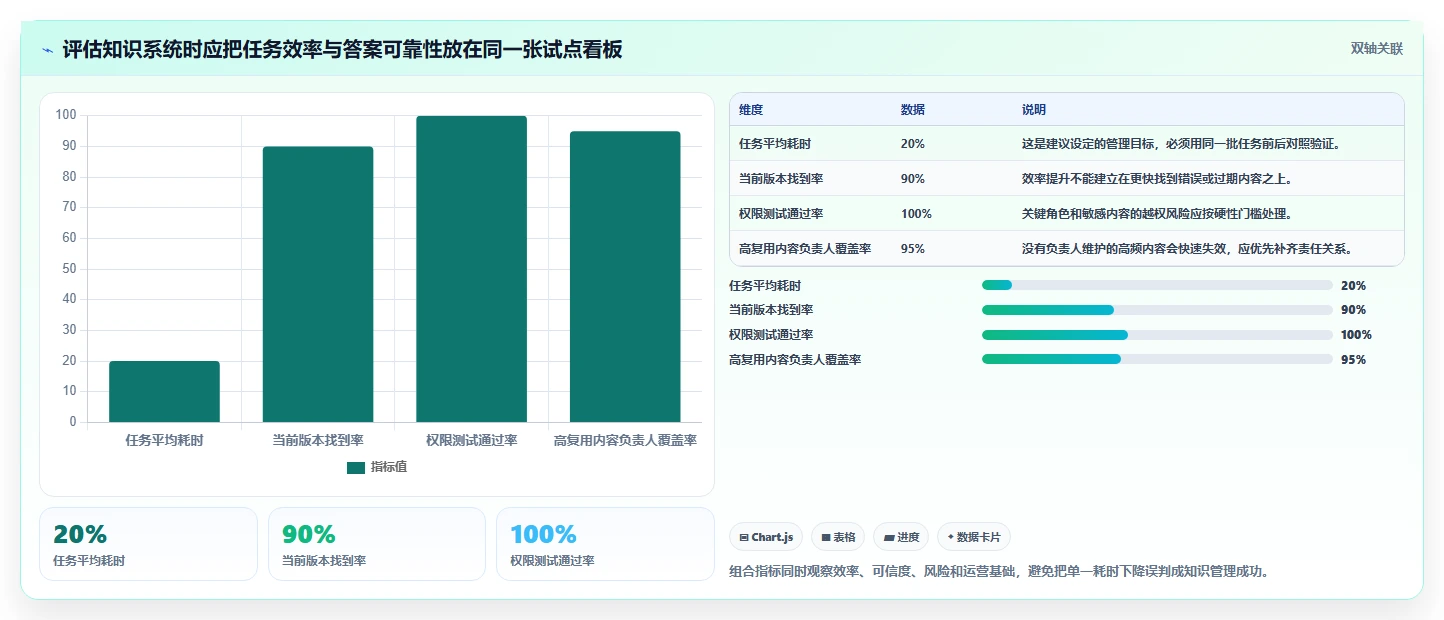Viewport: 1444px width, 620px height.
Task: Click the 50 y-axis tick label
Action: (70, 269)
